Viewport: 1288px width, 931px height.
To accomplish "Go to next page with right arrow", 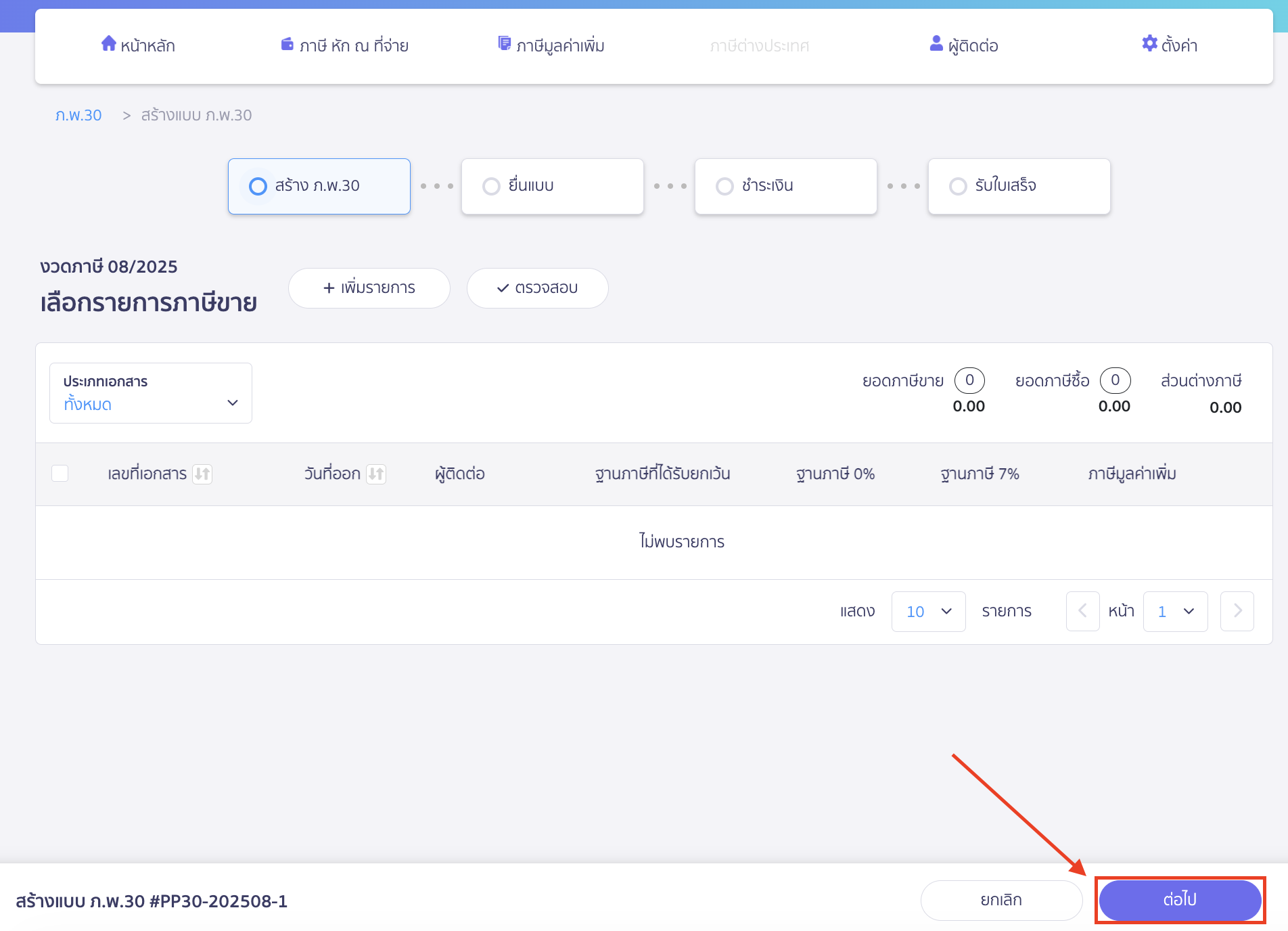I will point(1237,612).
